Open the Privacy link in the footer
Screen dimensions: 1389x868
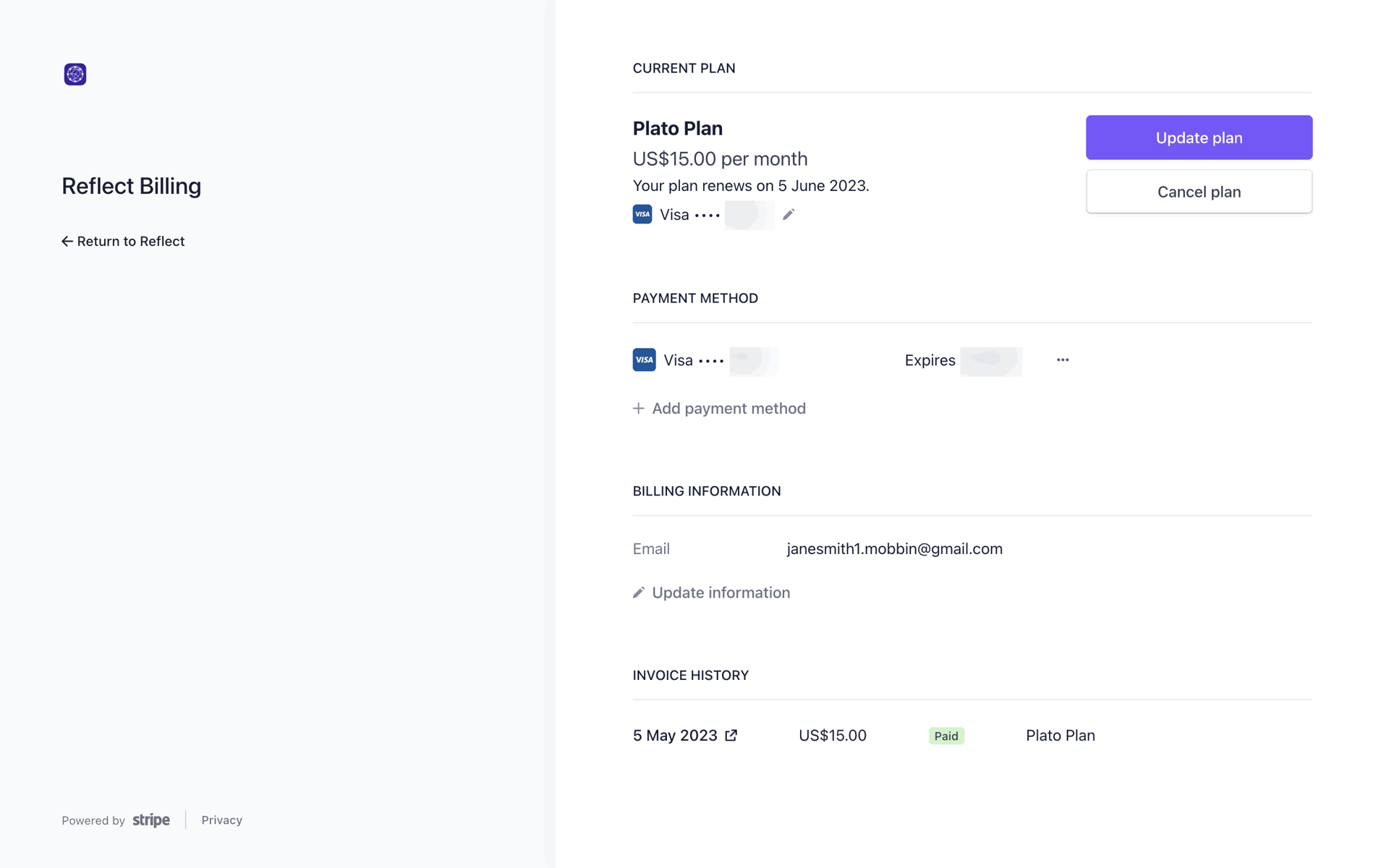pyautogui.click(x=221, y=820)
